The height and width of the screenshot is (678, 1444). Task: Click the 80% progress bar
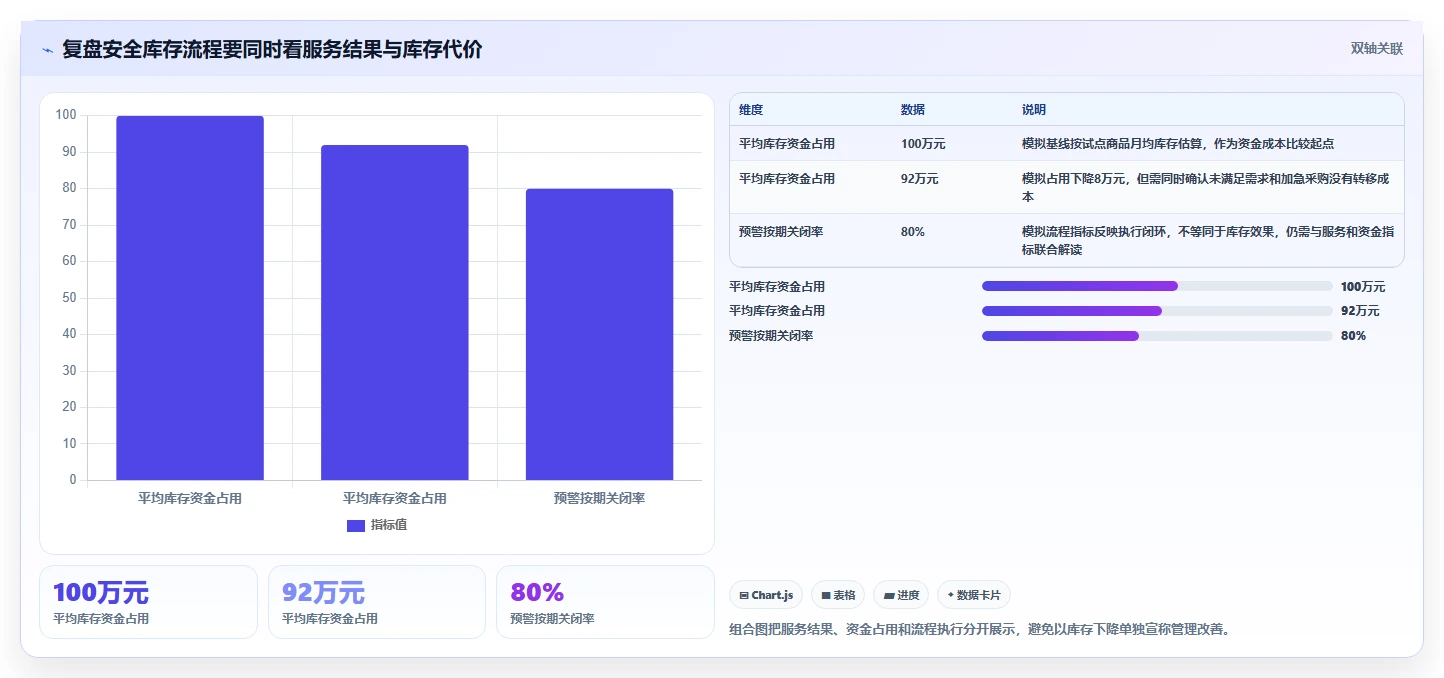pyautogui.click(x=1157, y=336)
